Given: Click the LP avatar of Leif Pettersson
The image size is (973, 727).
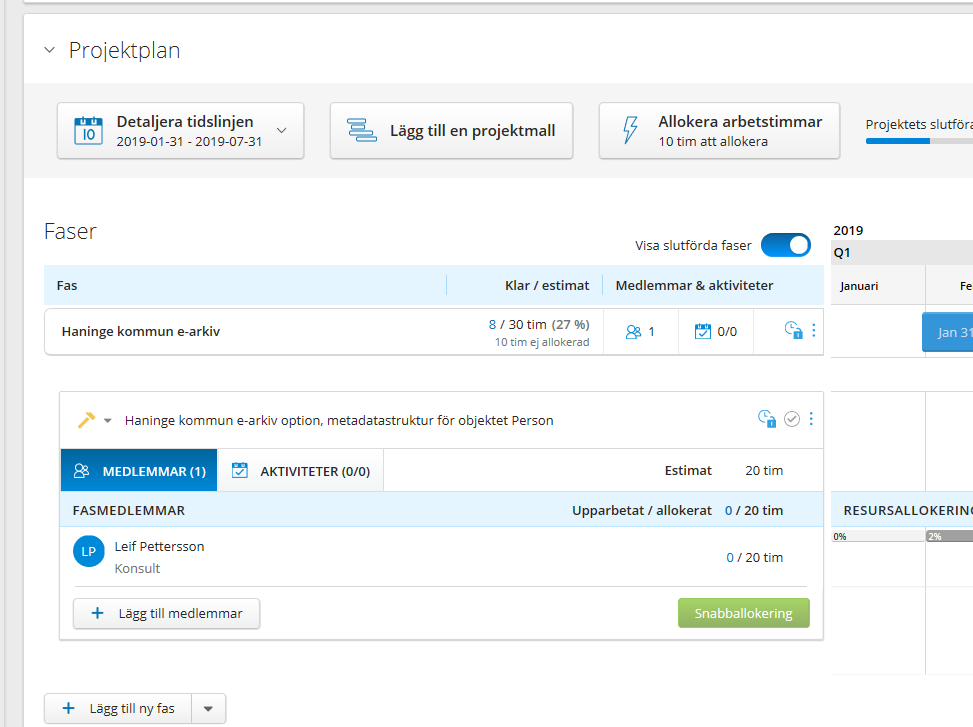Looking at the screenshot, I should (x=89, y=551).
